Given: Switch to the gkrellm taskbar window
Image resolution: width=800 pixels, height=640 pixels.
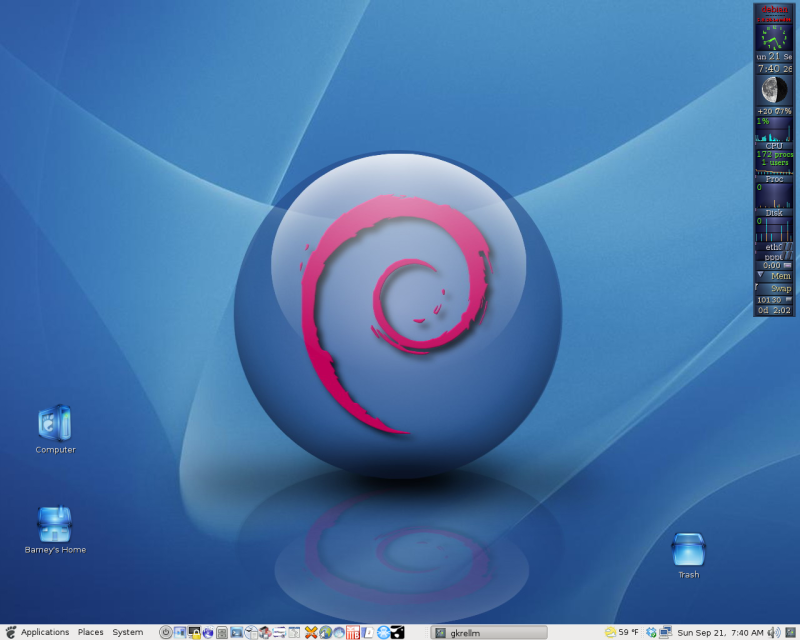Looking at the screenshot, I should click(489, 633).
